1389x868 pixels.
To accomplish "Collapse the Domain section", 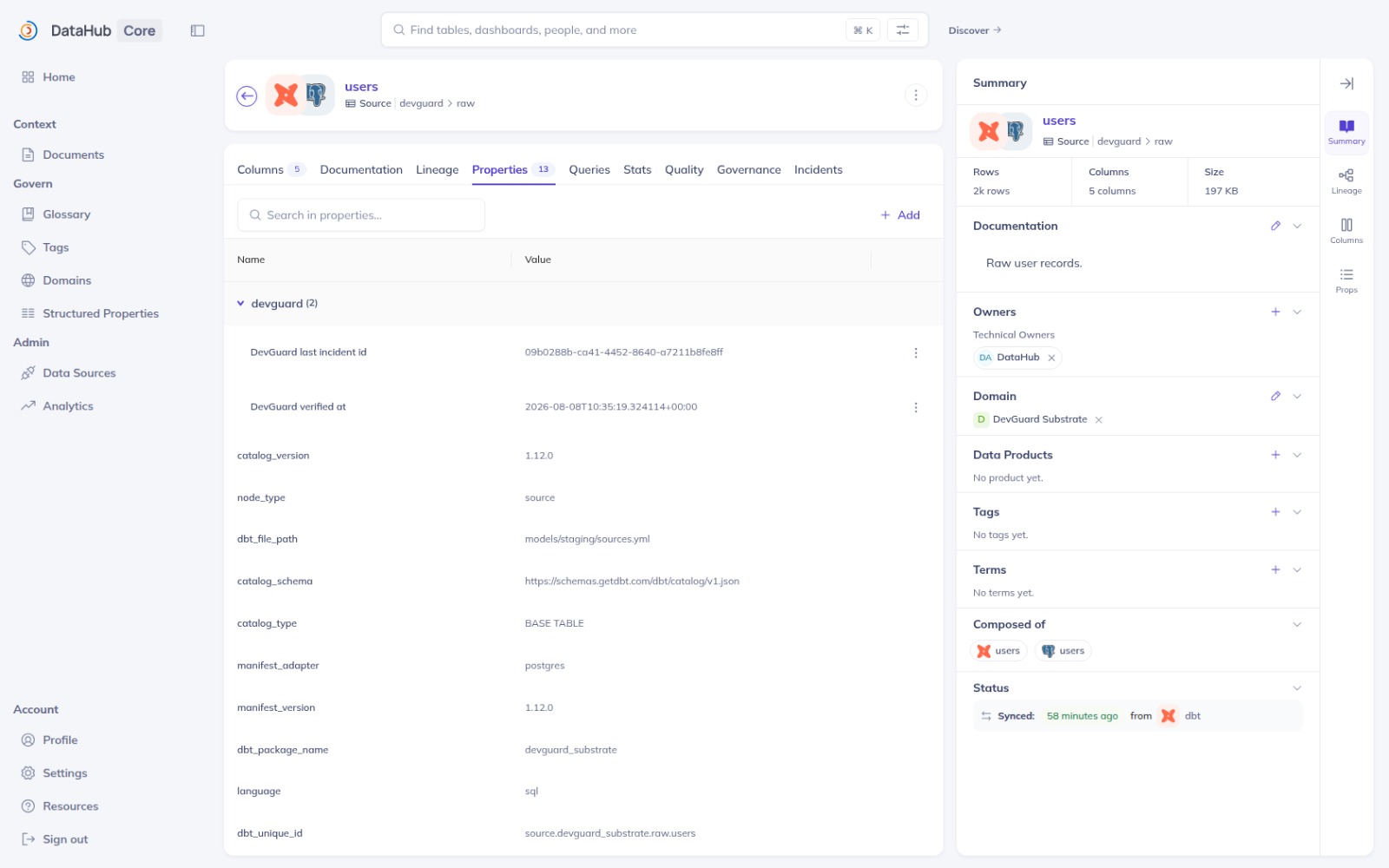I will tap(1297, 396).
